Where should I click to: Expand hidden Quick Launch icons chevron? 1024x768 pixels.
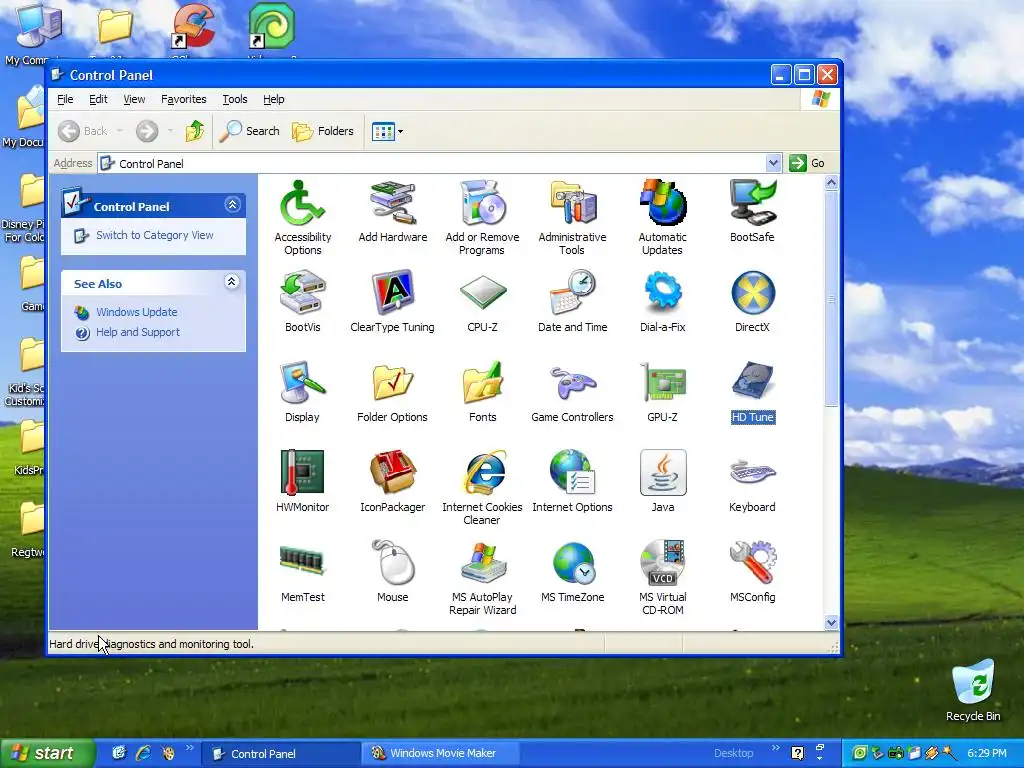189,748
